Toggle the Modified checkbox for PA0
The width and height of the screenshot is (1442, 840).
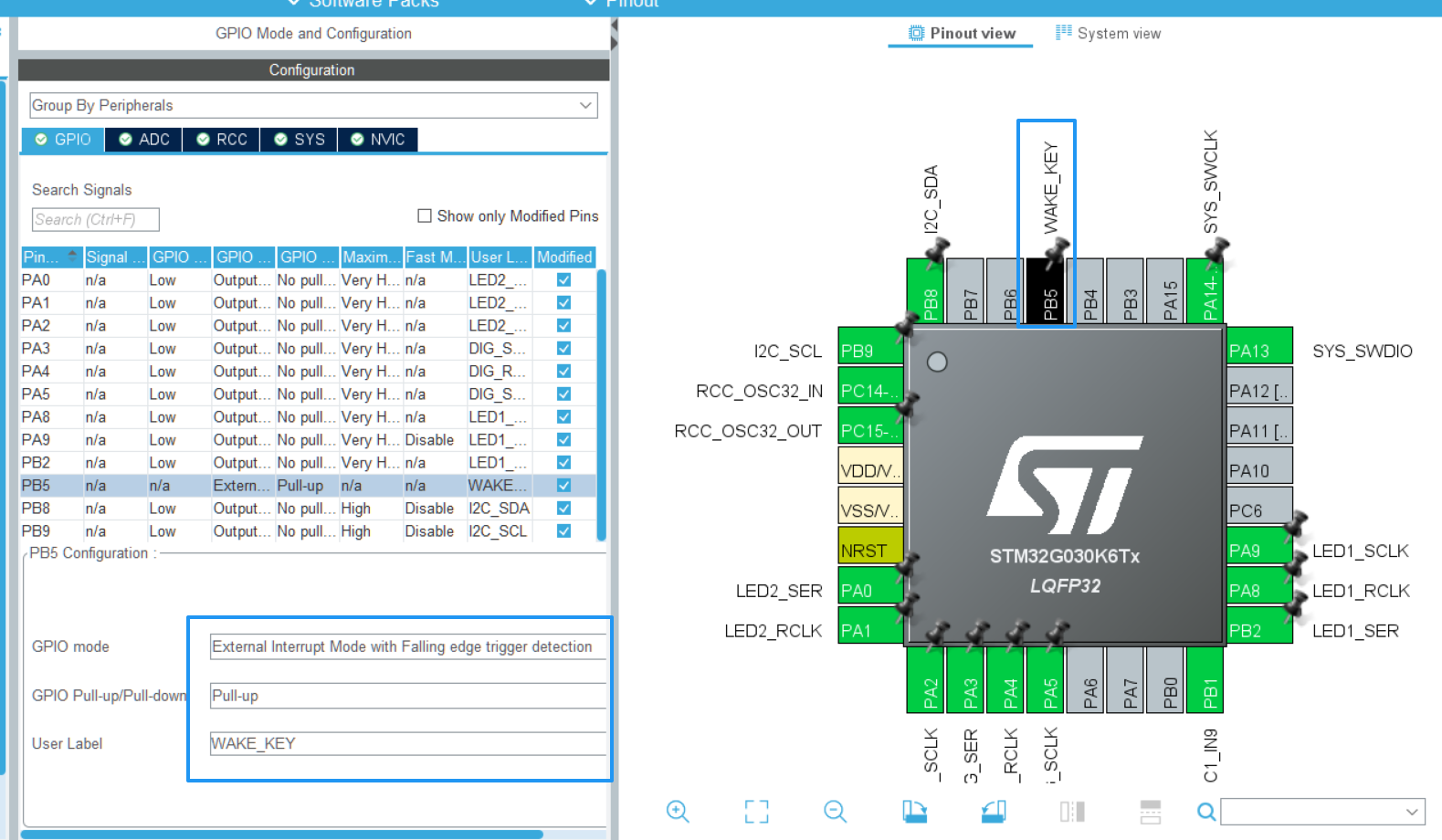564,280
